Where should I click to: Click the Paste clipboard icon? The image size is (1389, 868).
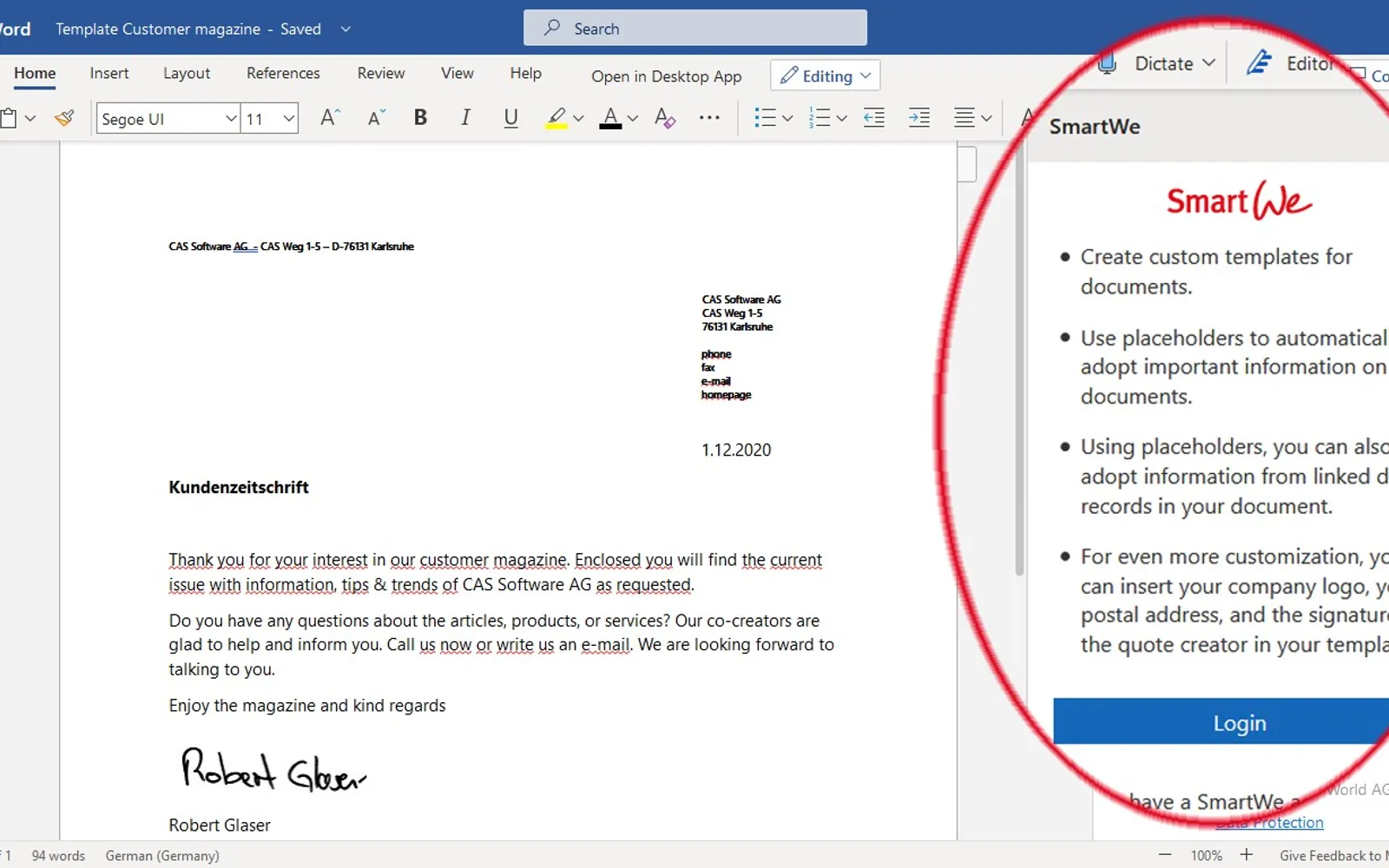pos(10,118)
